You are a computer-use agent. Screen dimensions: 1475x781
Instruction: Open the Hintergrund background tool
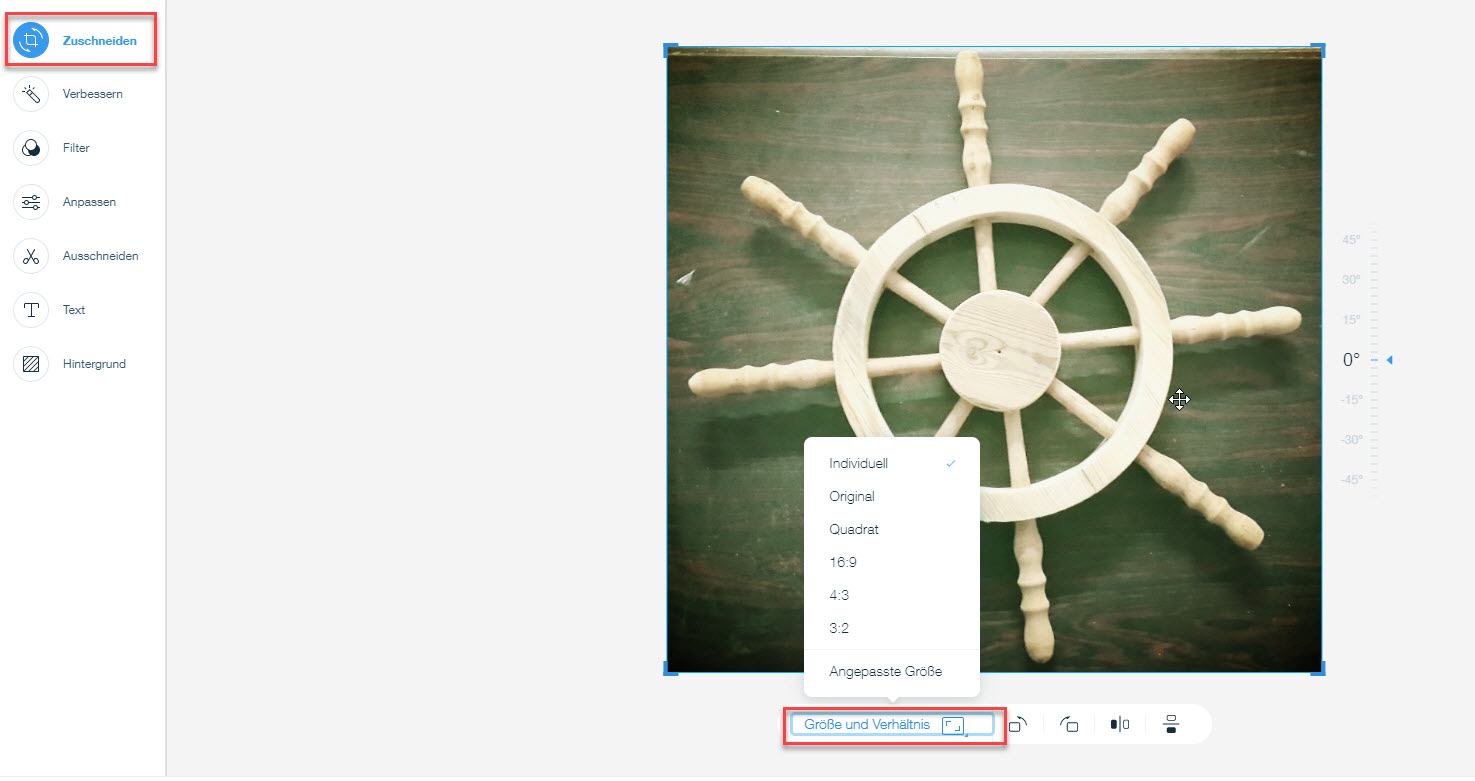[x=70, y=364]
